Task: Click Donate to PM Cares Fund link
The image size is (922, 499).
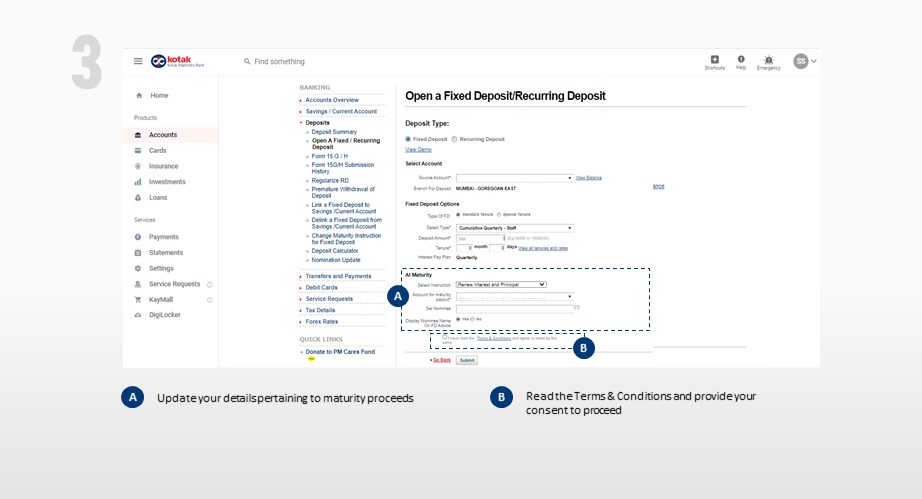Action: 340,352
